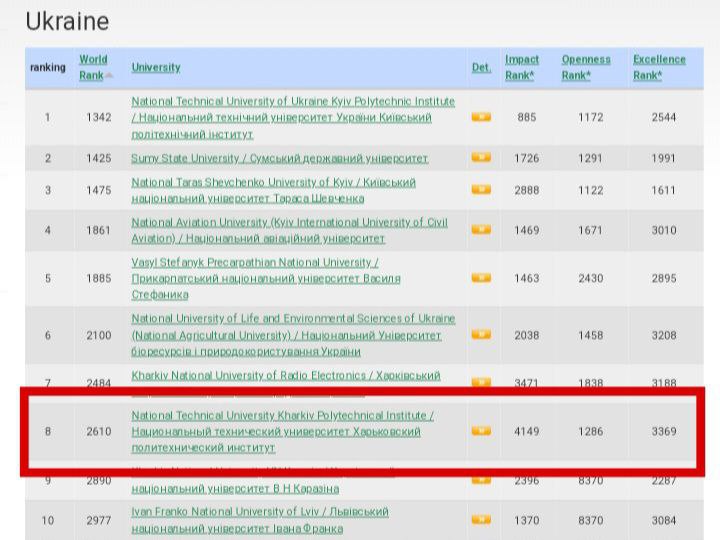Click the World Rank sort arrow

coord(109,75)
